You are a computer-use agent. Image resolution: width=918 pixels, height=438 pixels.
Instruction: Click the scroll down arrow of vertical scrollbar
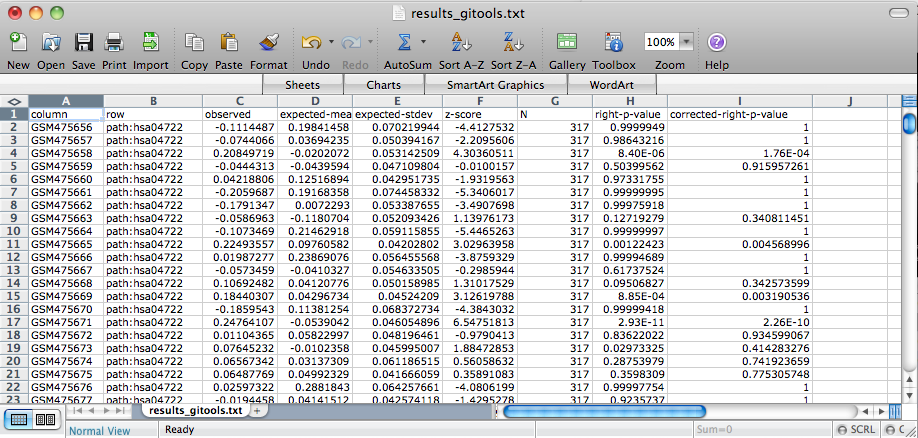tap(909, 395)
